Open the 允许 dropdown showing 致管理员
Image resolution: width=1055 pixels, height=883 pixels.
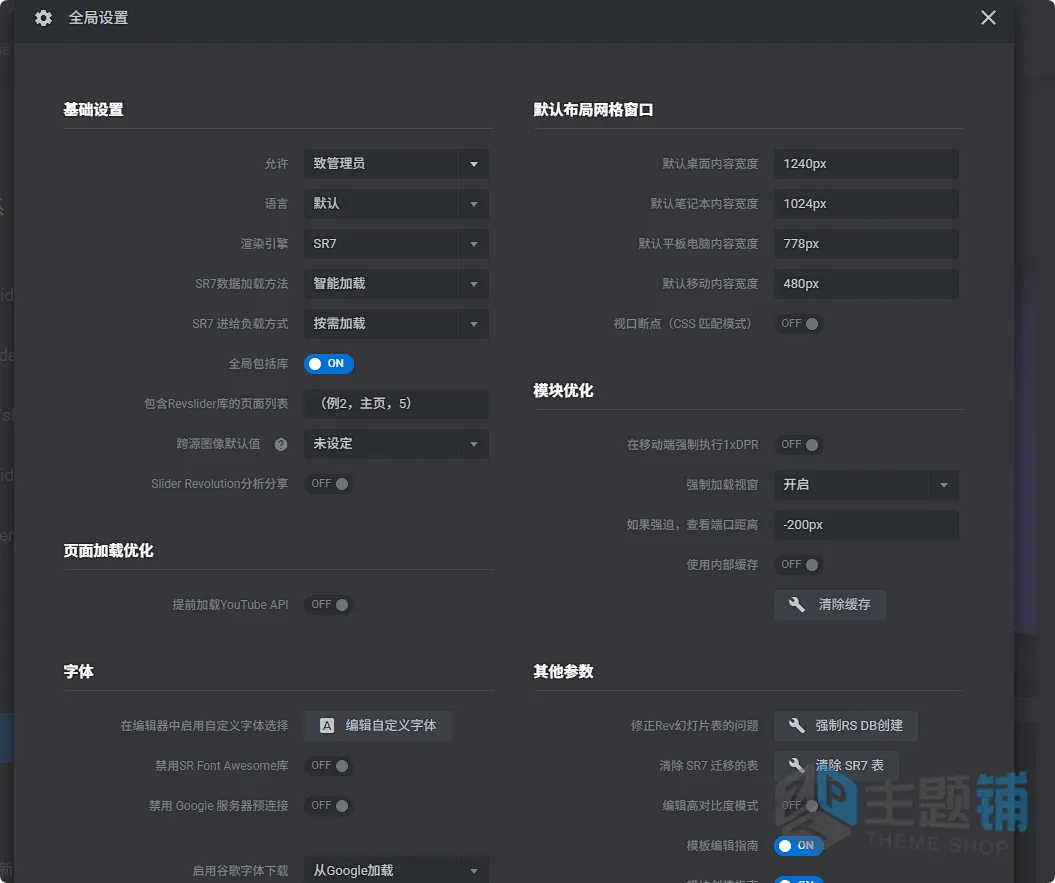(396, 164)
